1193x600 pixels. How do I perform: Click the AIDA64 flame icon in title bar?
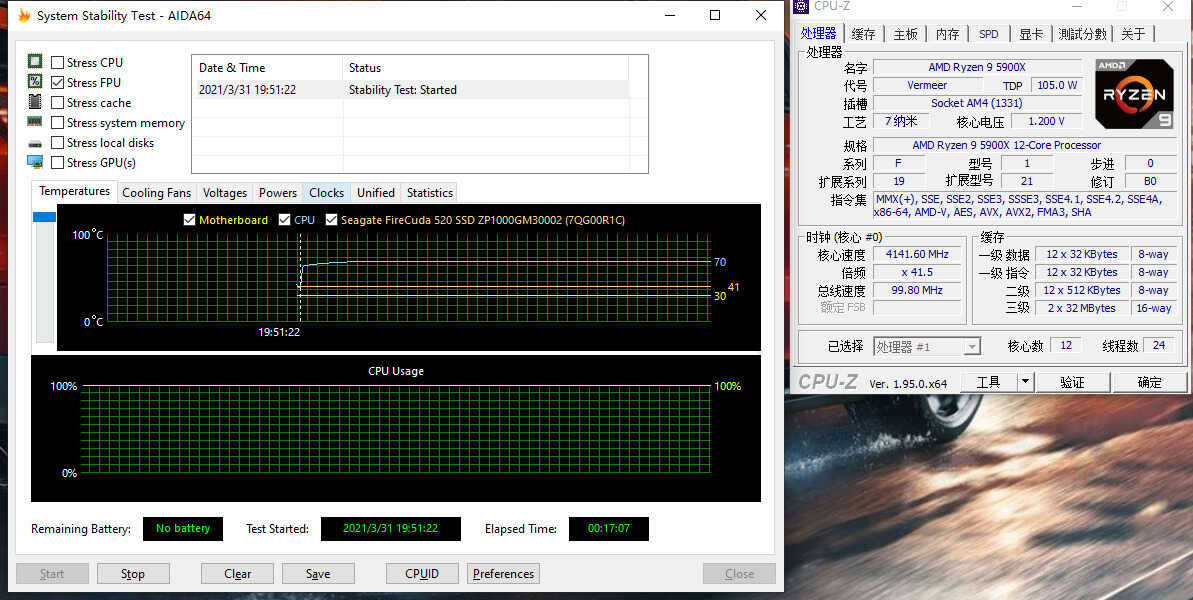[x=24, y=15]
